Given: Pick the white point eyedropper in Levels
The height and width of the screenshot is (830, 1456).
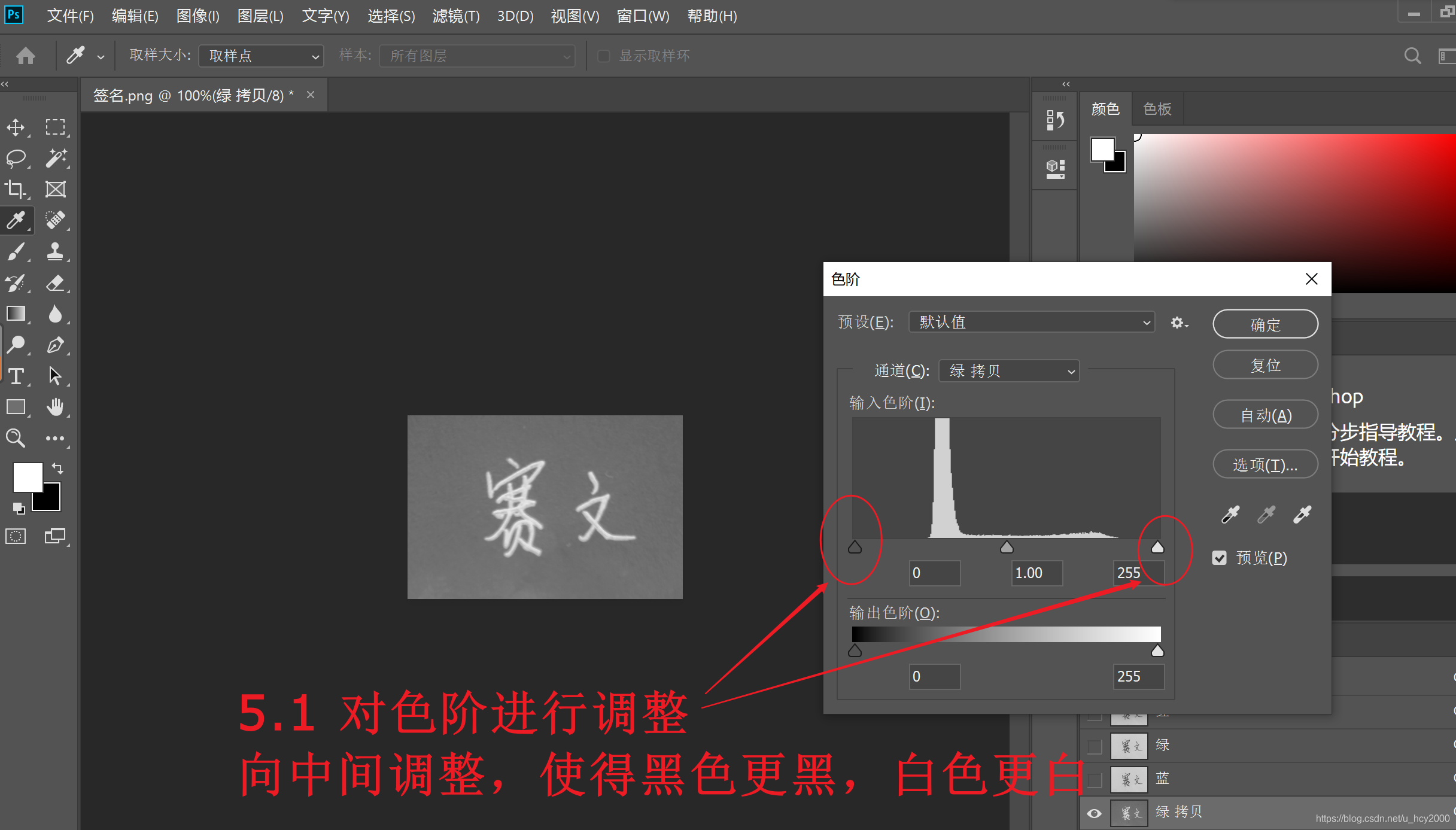Looking at the screenshot, I should coord(1302,514).
